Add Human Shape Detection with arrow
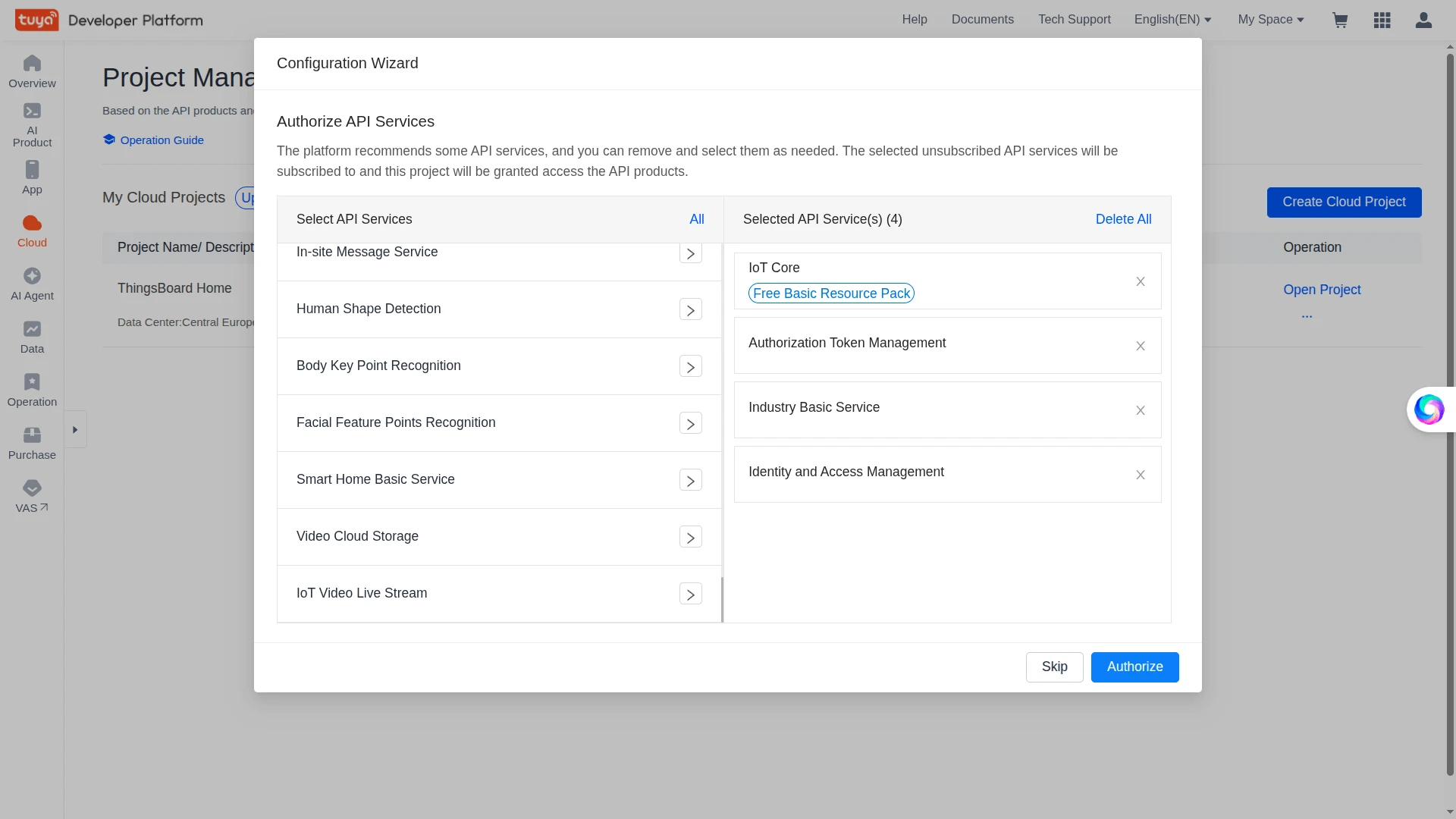1456x819 pixels. [x=690, y=309]
